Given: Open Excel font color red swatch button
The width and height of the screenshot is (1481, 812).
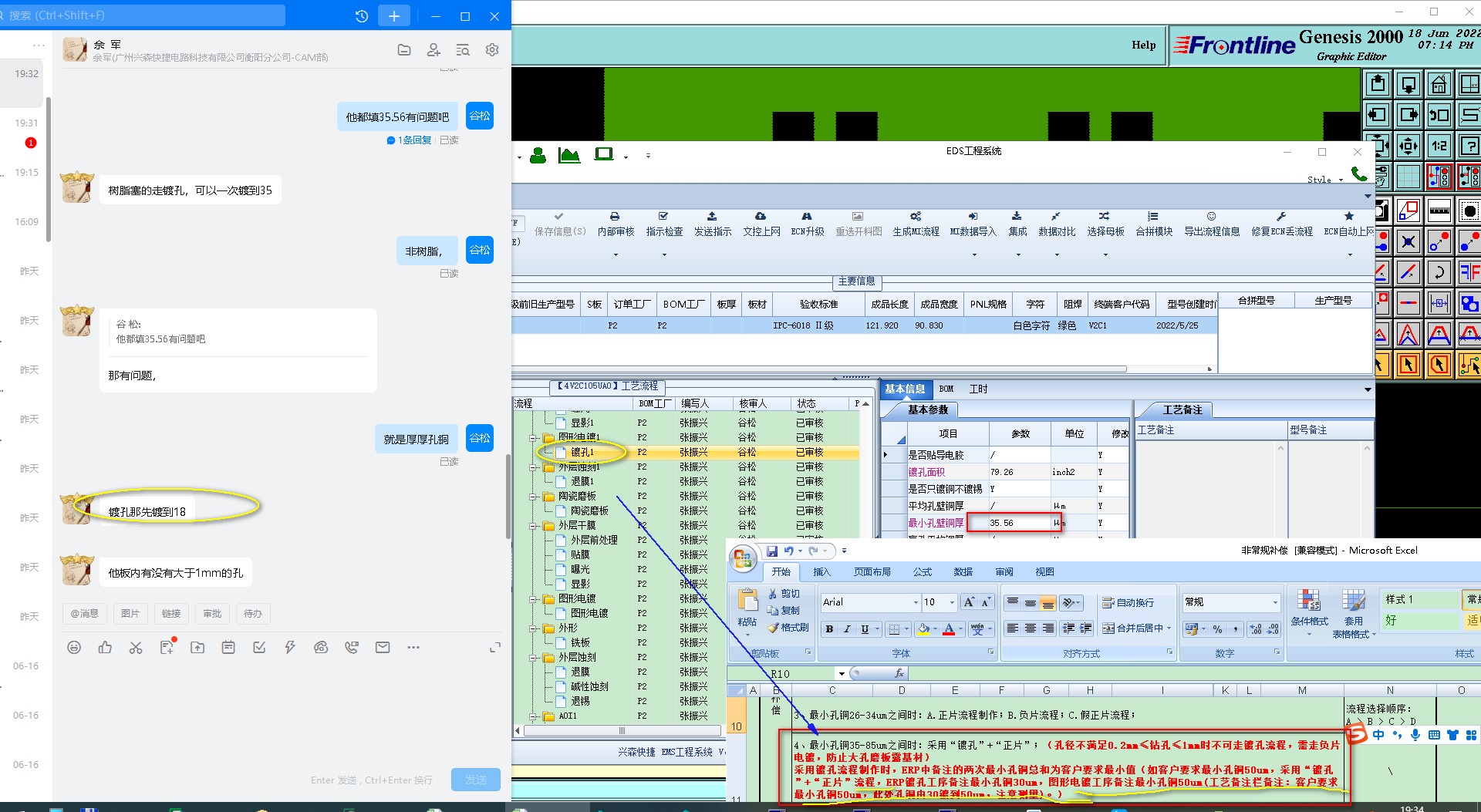Looking at the screenshot, I should click(949, 629).
